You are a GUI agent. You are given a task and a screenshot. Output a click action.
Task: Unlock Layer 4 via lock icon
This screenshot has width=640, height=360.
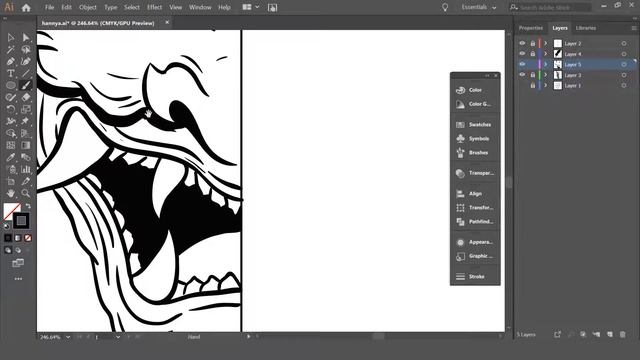pos(533,54)
